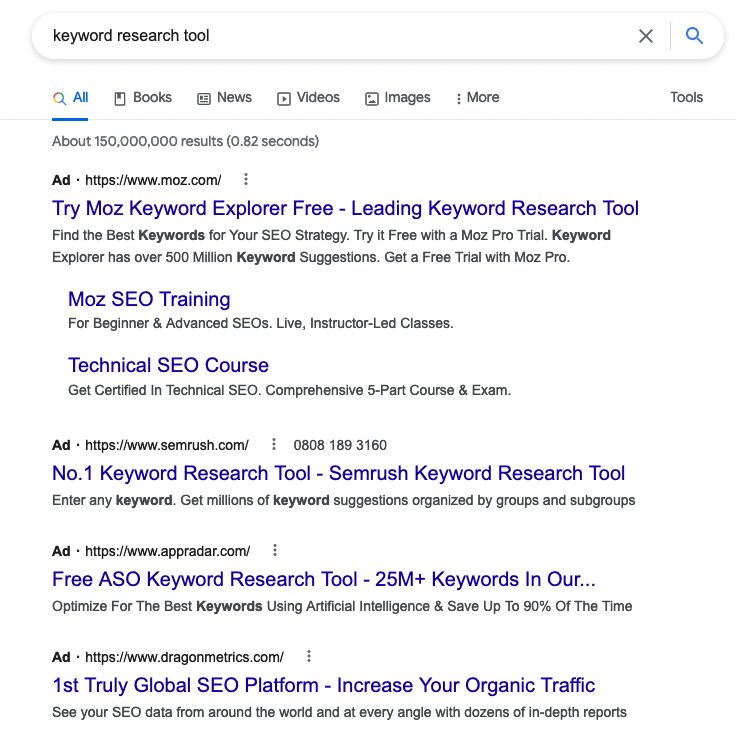Viewport: 736px width, 750px height.
Task: Switch to the Images tab
Action: pos(398,98)
